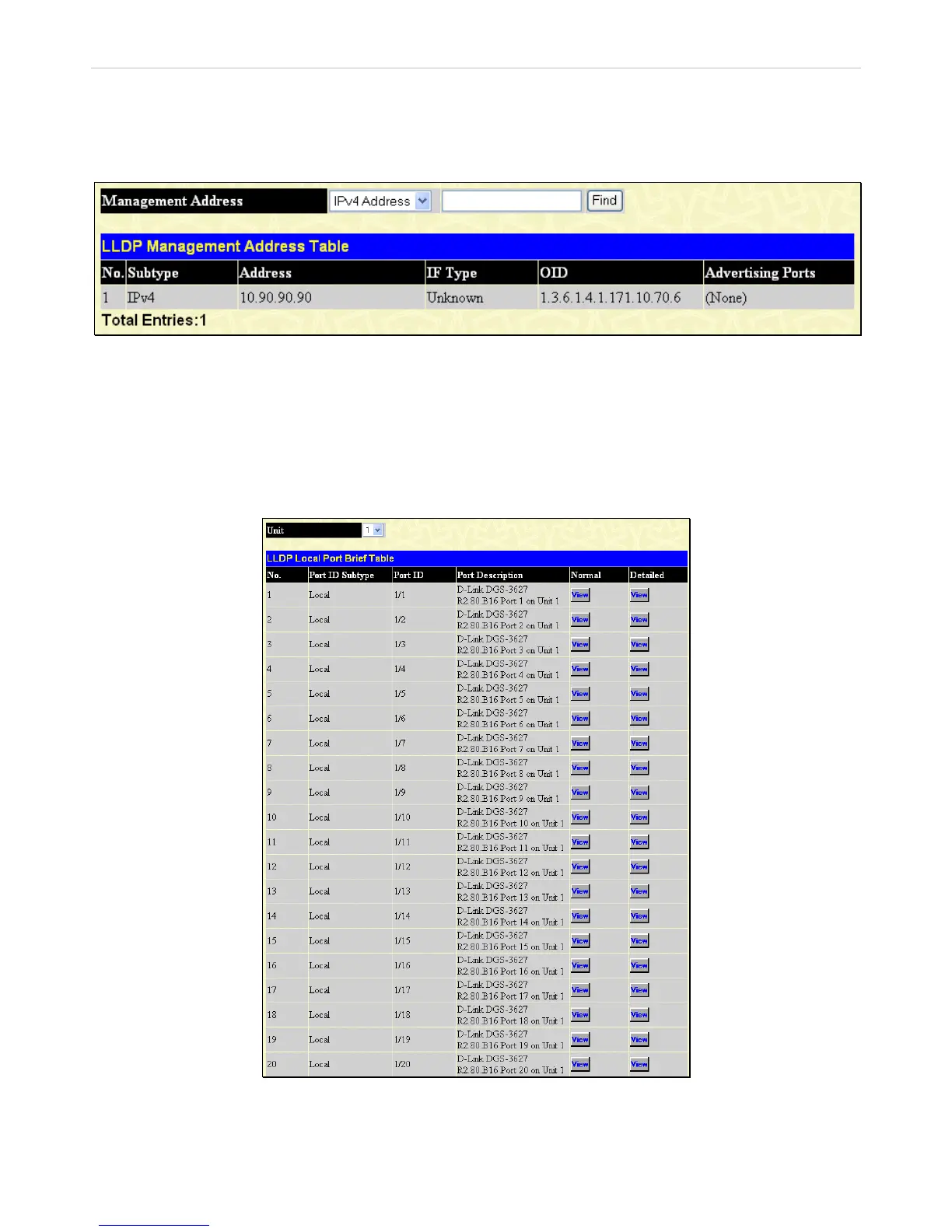Viewport: 952px width, 1232px height.
Task: Click the LLDP Management Address Table title
Action: pyautogui.click(x=226, y=247)
